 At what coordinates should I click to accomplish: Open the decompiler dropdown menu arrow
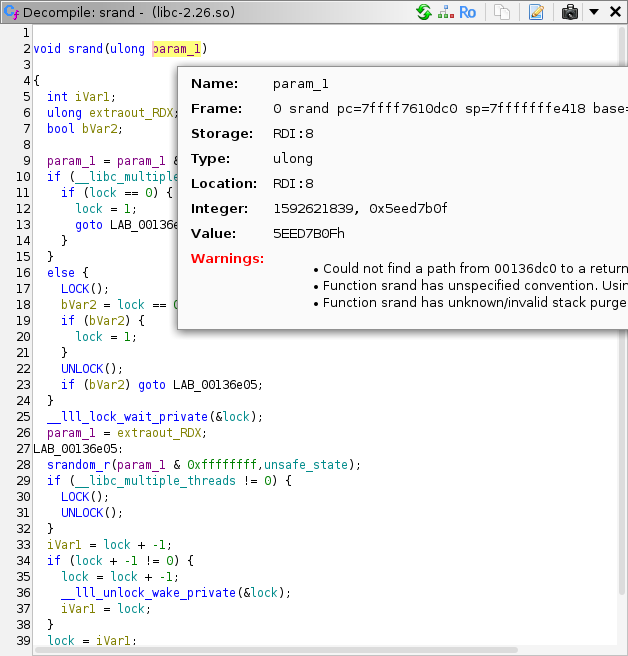(x=593, y=12)
